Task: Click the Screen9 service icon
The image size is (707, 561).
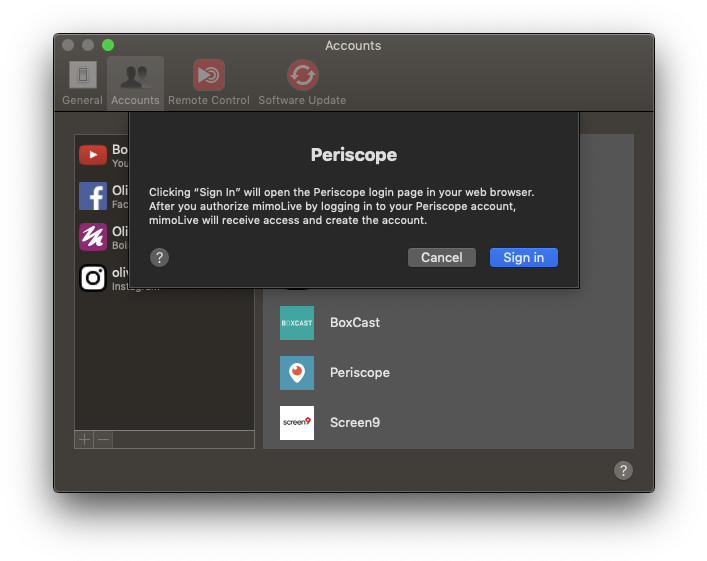Action: (297, 423)
